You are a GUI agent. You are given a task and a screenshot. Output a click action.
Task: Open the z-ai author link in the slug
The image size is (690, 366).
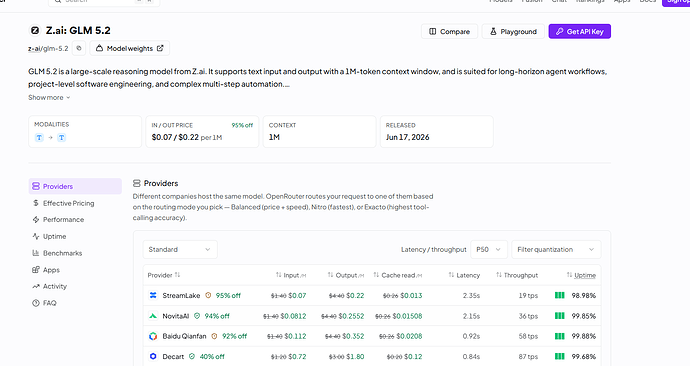coord(33,49)
